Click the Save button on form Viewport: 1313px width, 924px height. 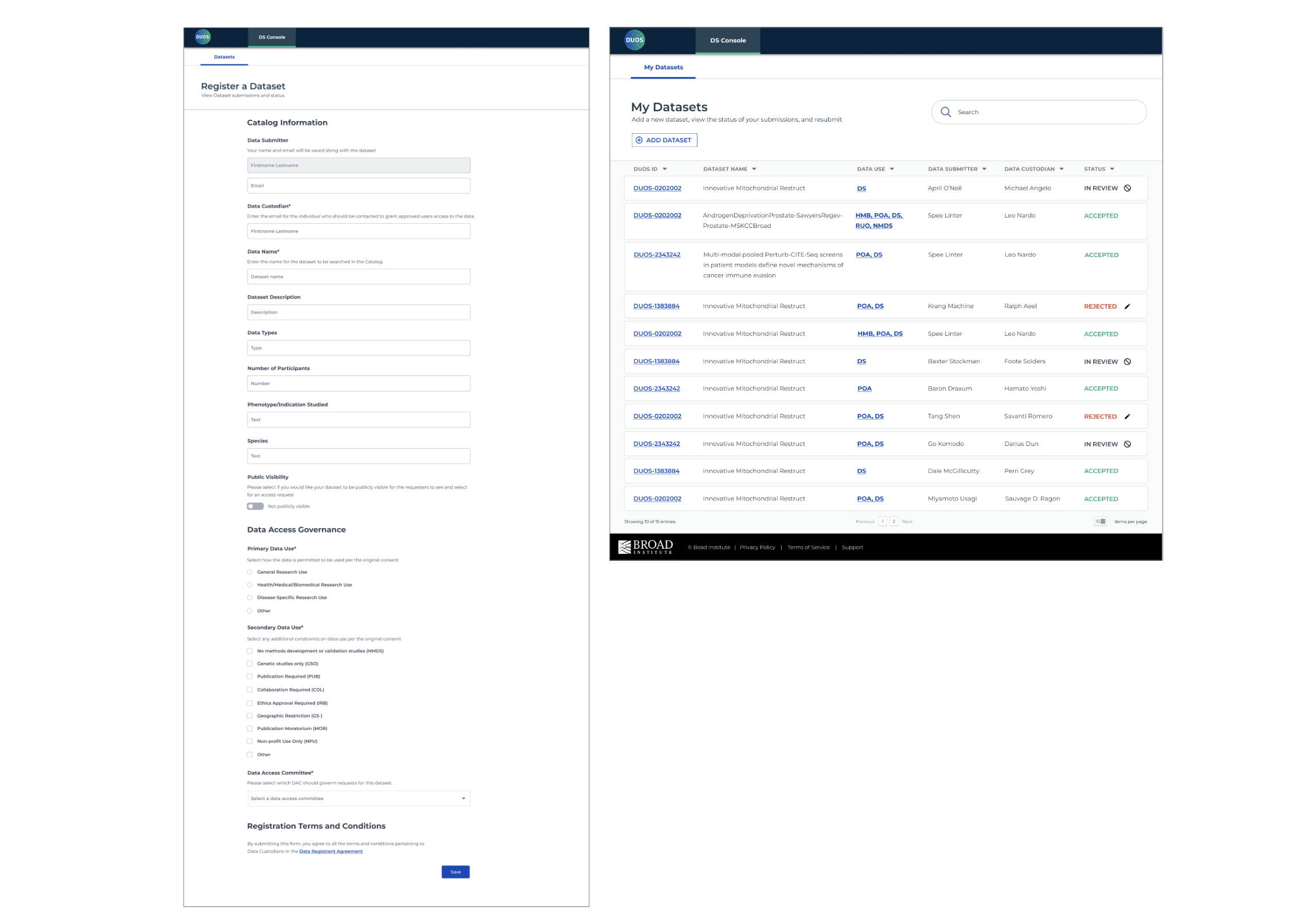[455, 872]
